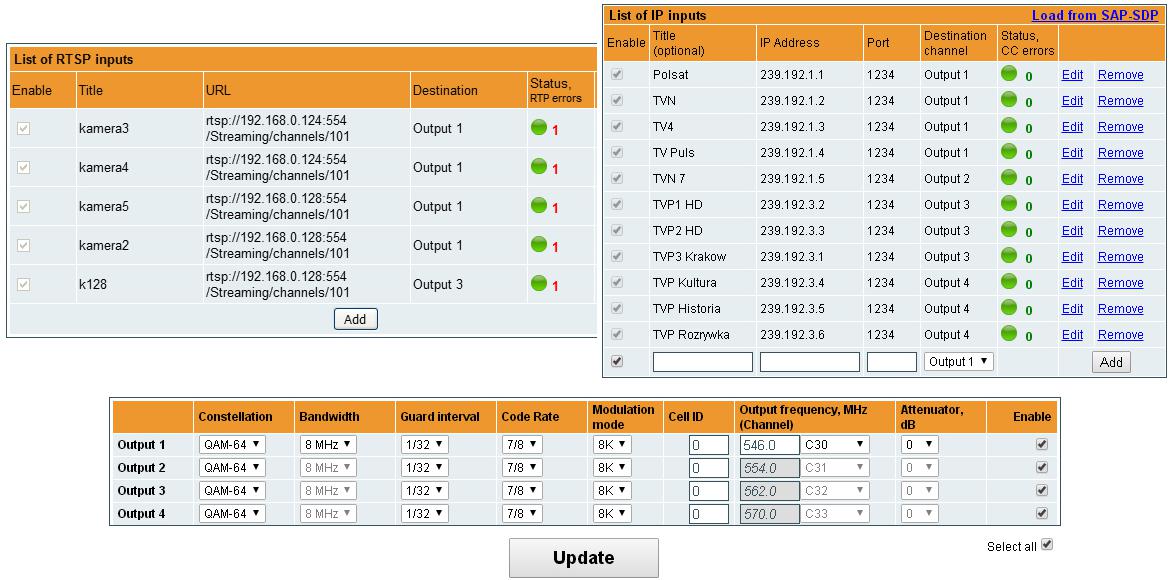The height and width of the screenshot is (580, 1170).
Task: Click the Polsat status indicator light
Action: tap(1009, 74)
